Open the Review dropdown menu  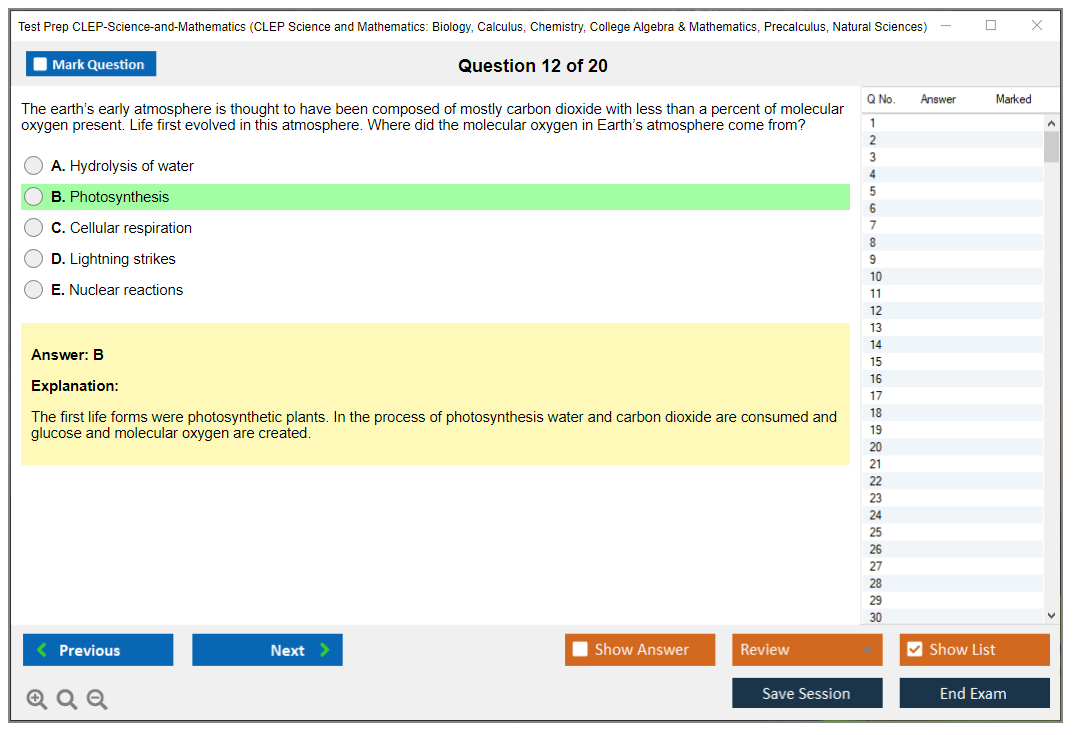pyautogui.click(x=807, y=650)
